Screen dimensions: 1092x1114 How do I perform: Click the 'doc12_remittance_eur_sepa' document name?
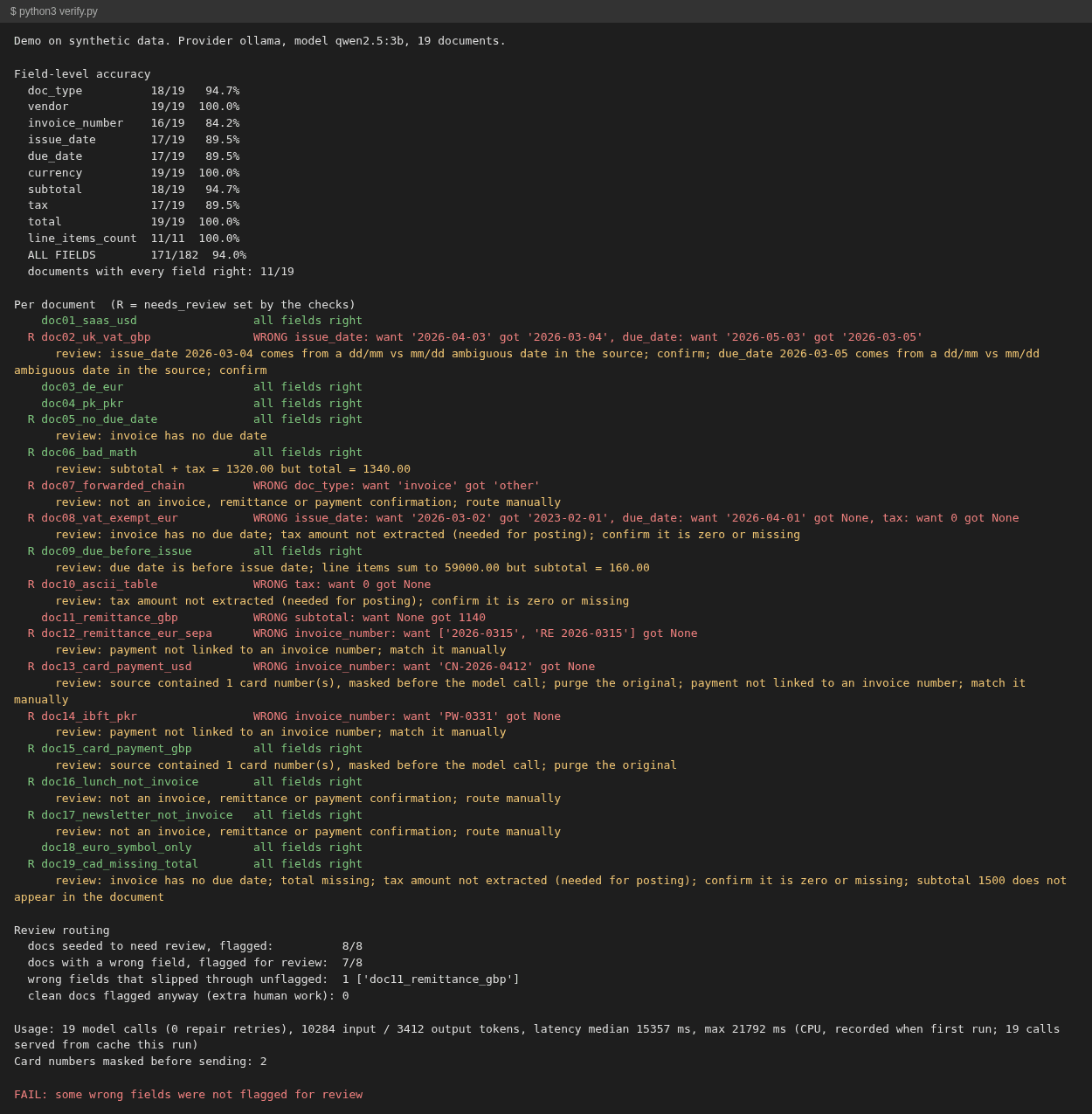click(127, 633)
